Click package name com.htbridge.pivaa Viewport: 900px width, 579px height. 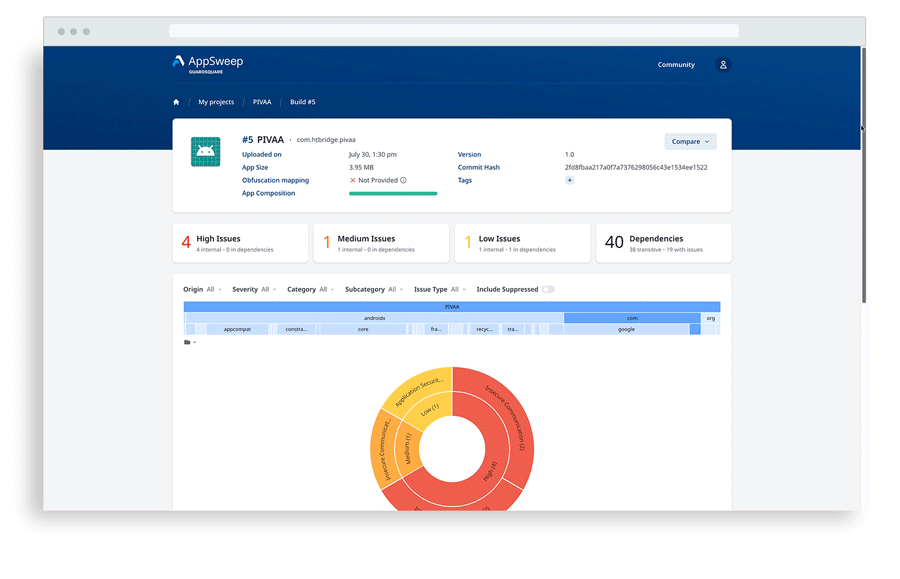(x=326, y=140)
